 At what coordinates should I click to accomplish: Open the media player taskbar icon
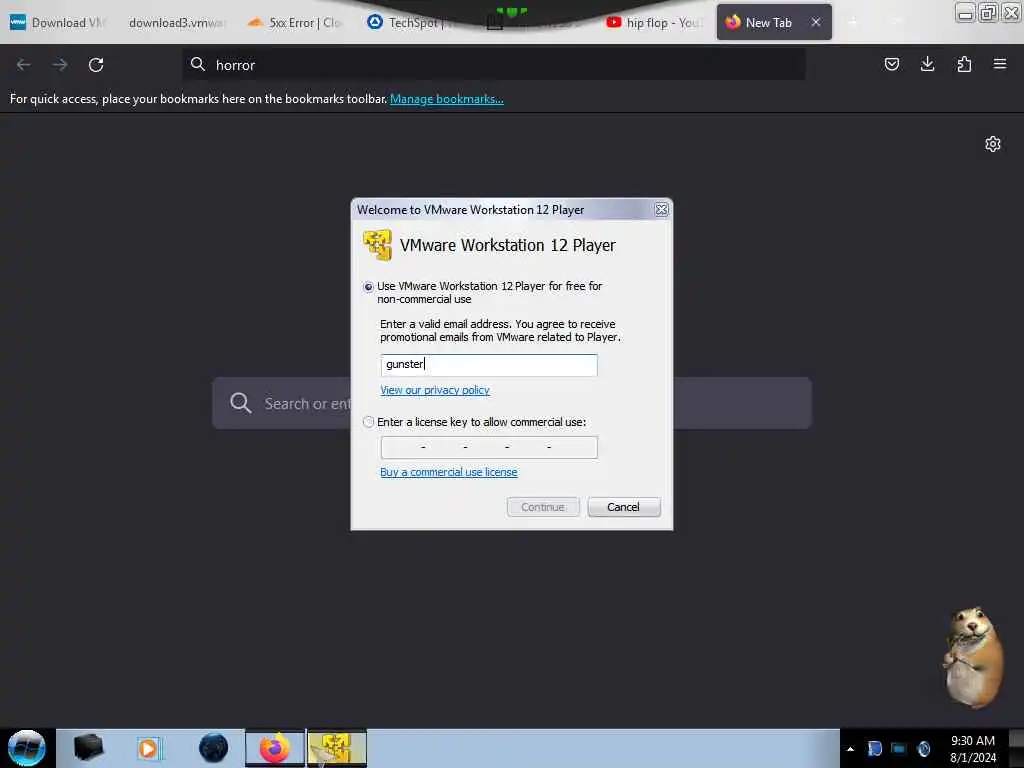[150, 748]
